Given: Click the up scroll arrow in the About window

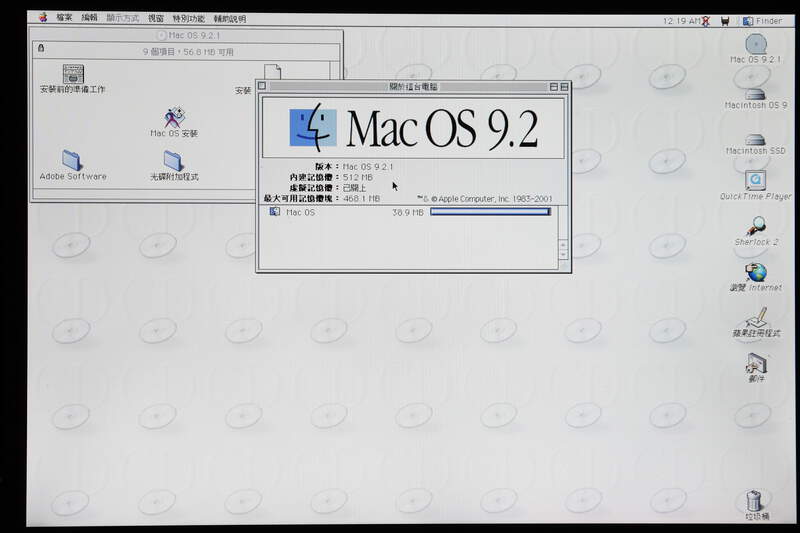Looking at the screenshot, I should pos(563,245).
